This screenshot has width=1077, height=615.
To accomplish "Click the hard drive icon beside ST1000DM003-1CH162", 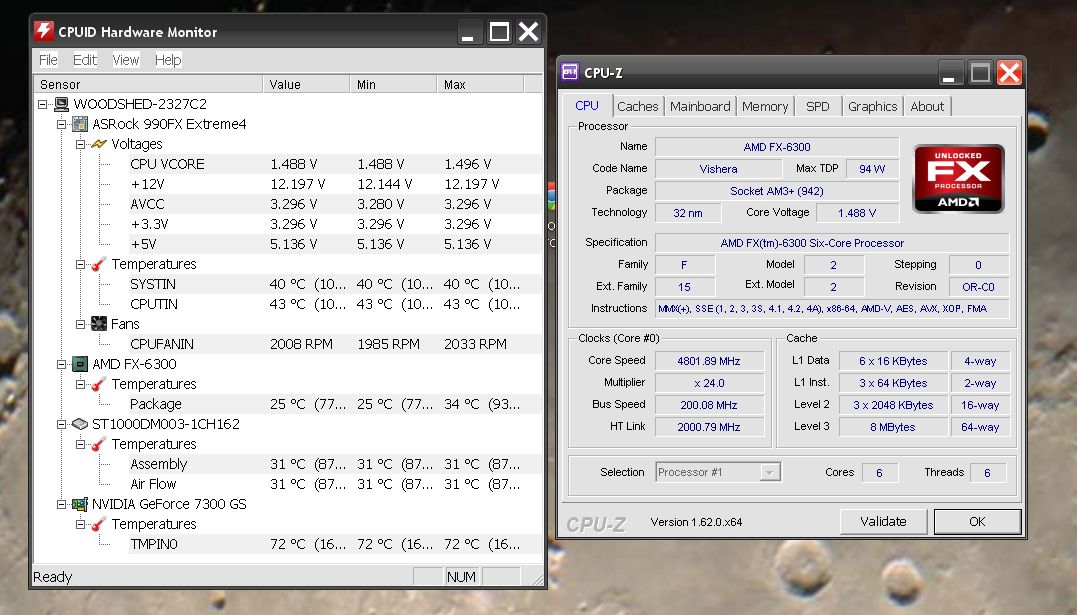I will tap(80, 424).
